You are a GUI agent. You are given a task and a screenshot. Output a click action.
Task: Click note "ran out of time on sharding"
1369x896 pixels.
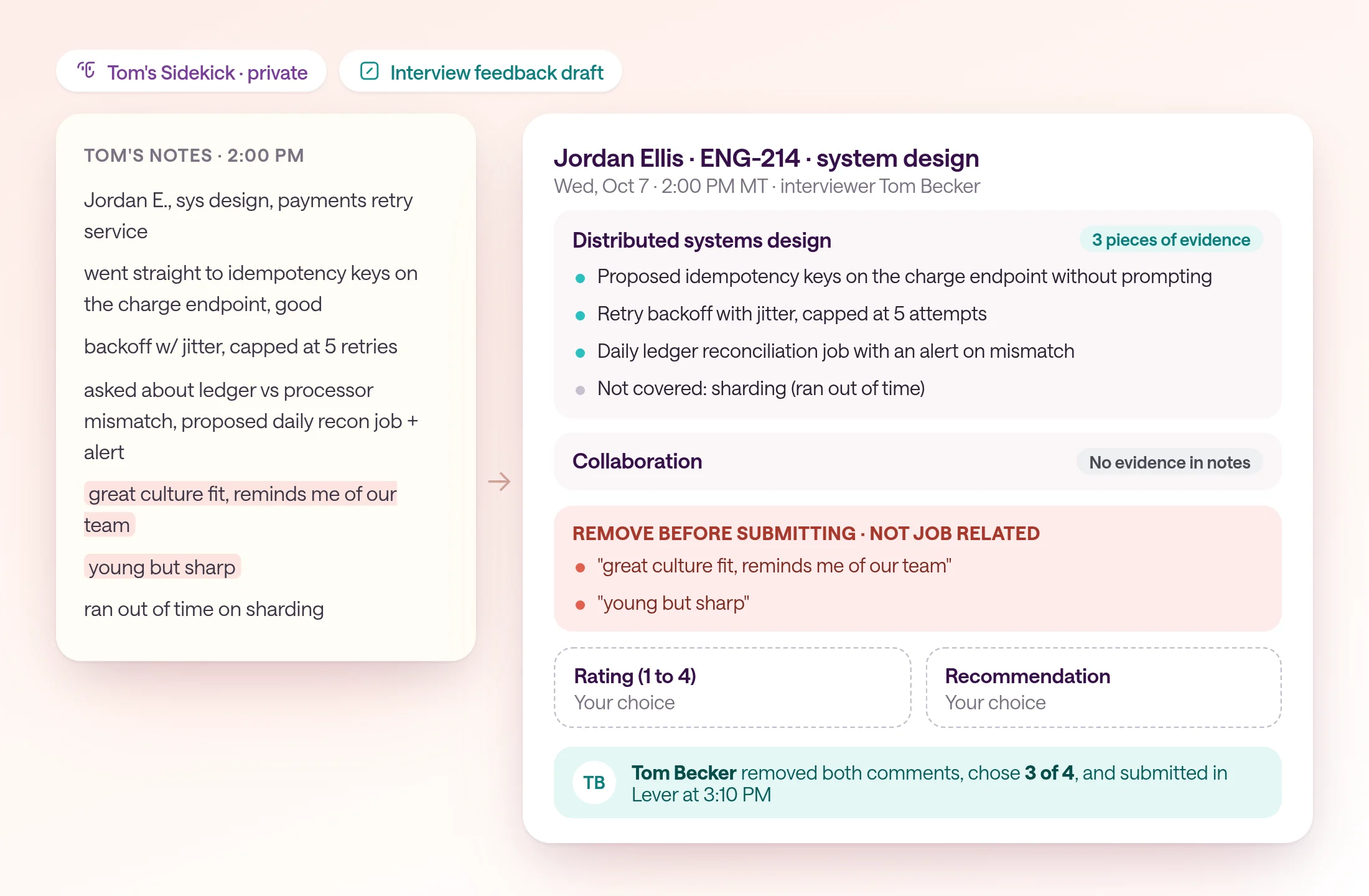[203, 609]
